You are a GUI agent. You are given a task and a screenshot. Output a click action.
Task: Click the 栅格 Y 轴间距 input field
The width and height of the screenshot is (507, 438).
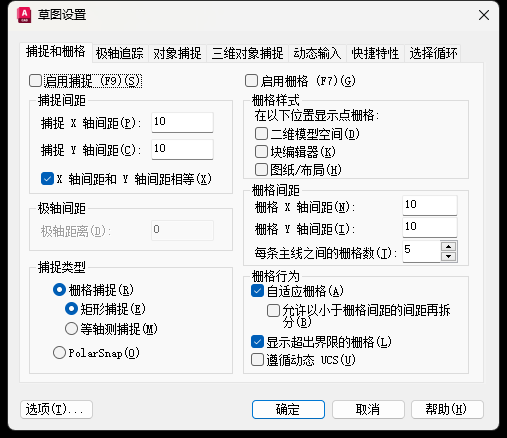tap(430, 227)
